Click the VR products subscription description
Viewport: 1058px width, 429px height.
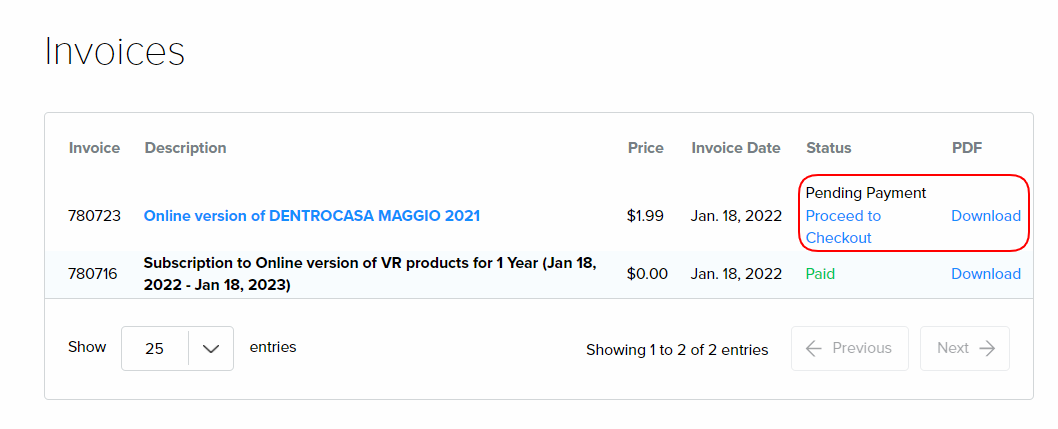coord(369,273)
